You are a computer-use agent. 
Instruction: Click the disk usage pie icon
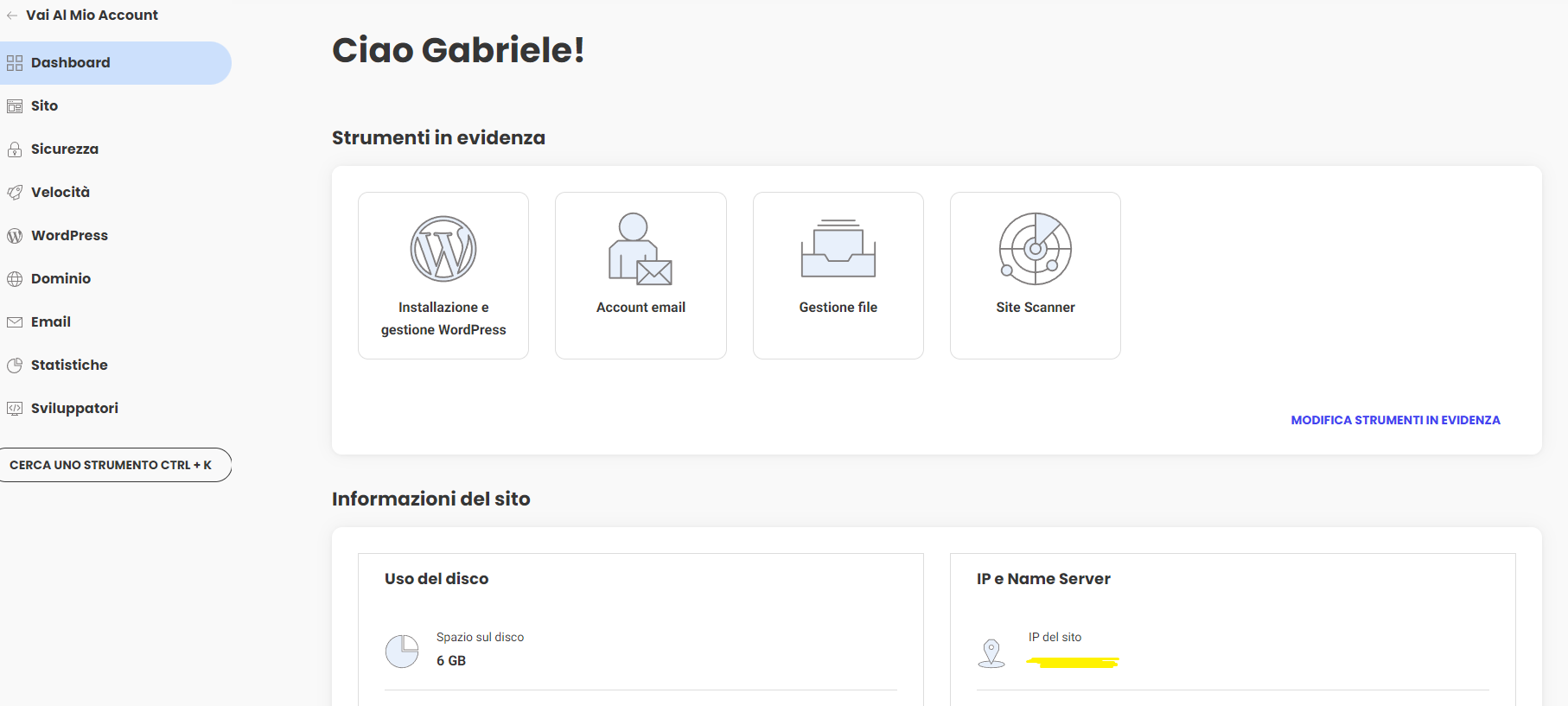click(x=402, y=651)
